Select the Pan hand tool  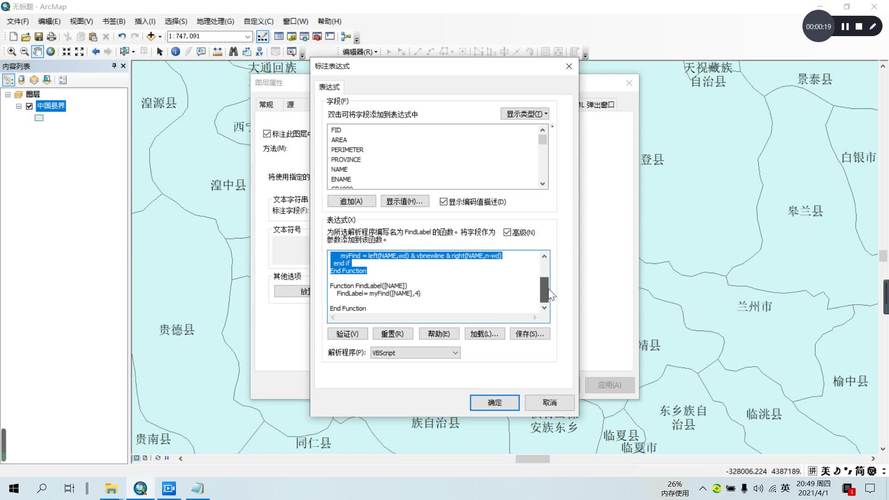coord(37,52)
